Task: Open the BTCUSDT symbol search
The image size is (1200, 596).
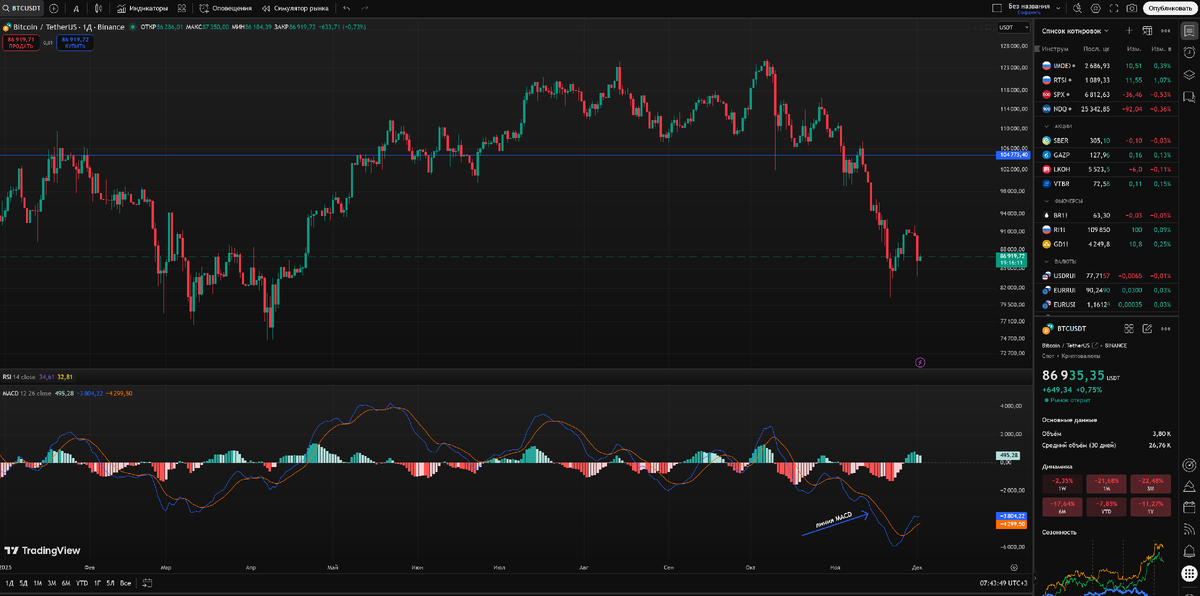Action: (x=22, y=8)
